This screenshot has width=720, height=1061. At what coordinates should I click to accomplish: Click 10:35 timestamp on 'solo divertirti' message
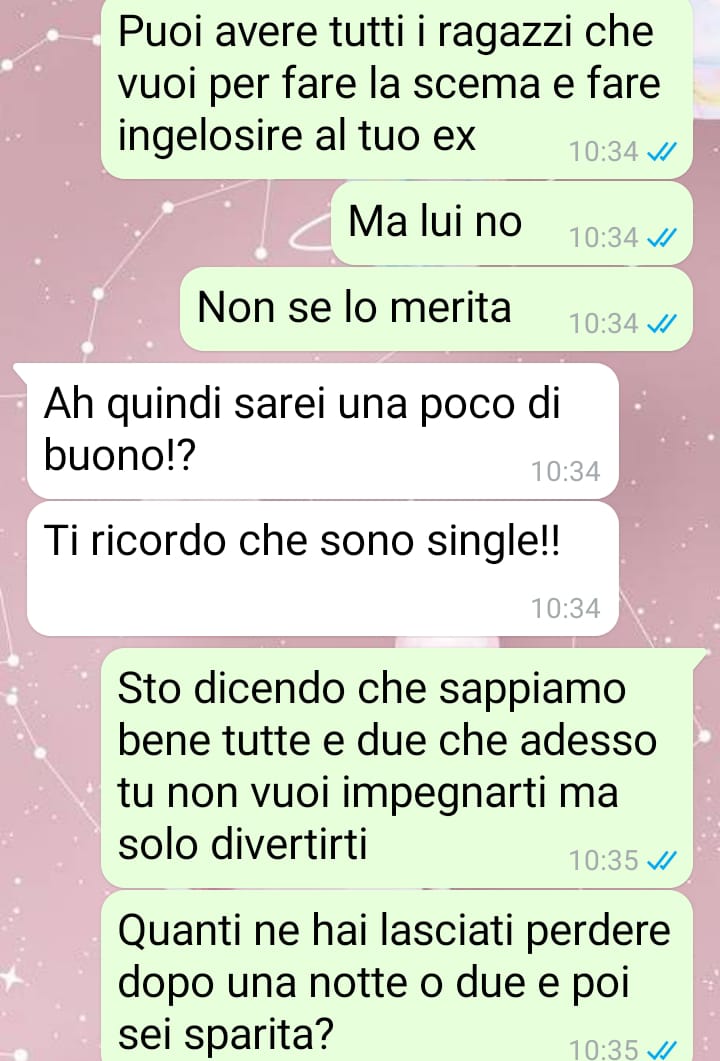(604, 861)
